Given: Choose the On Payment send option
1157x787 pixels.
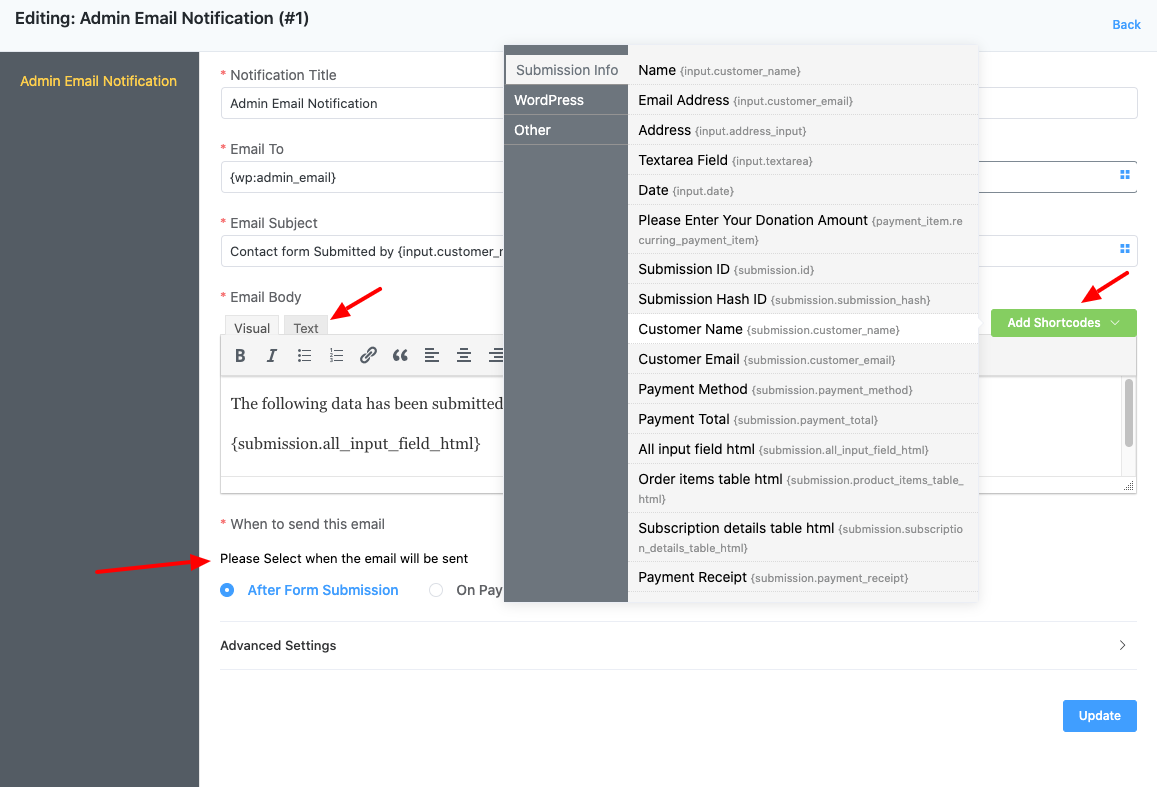Looking at the screenshot, I should click(x=435, y=590).
